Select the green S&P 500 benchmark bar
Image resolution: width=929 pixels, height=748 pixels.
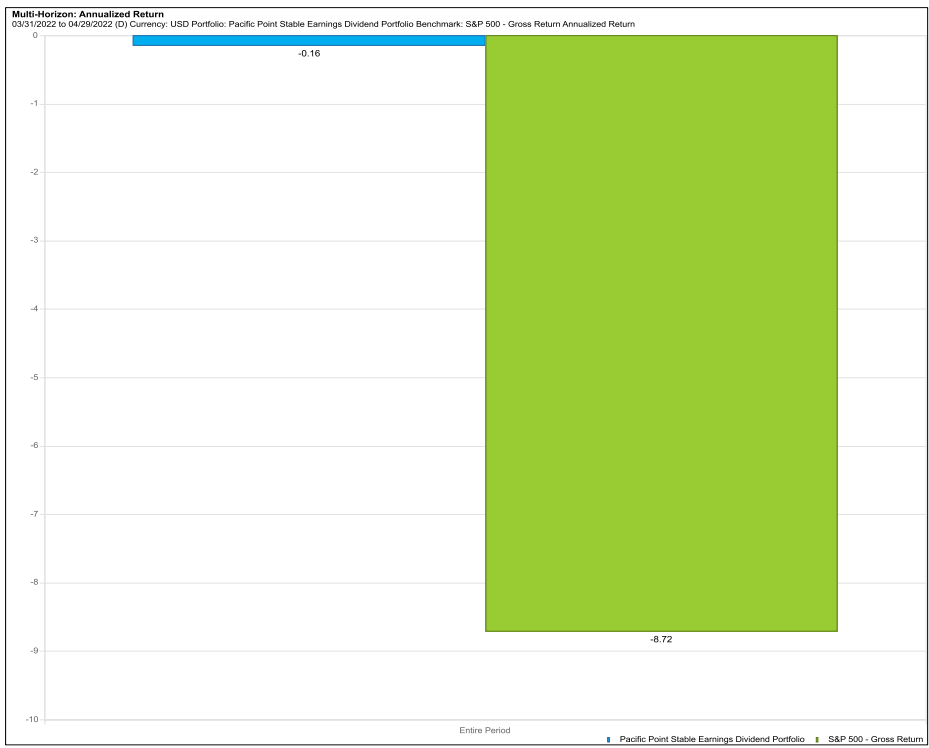pyautogui.click(x=661, y=333)
